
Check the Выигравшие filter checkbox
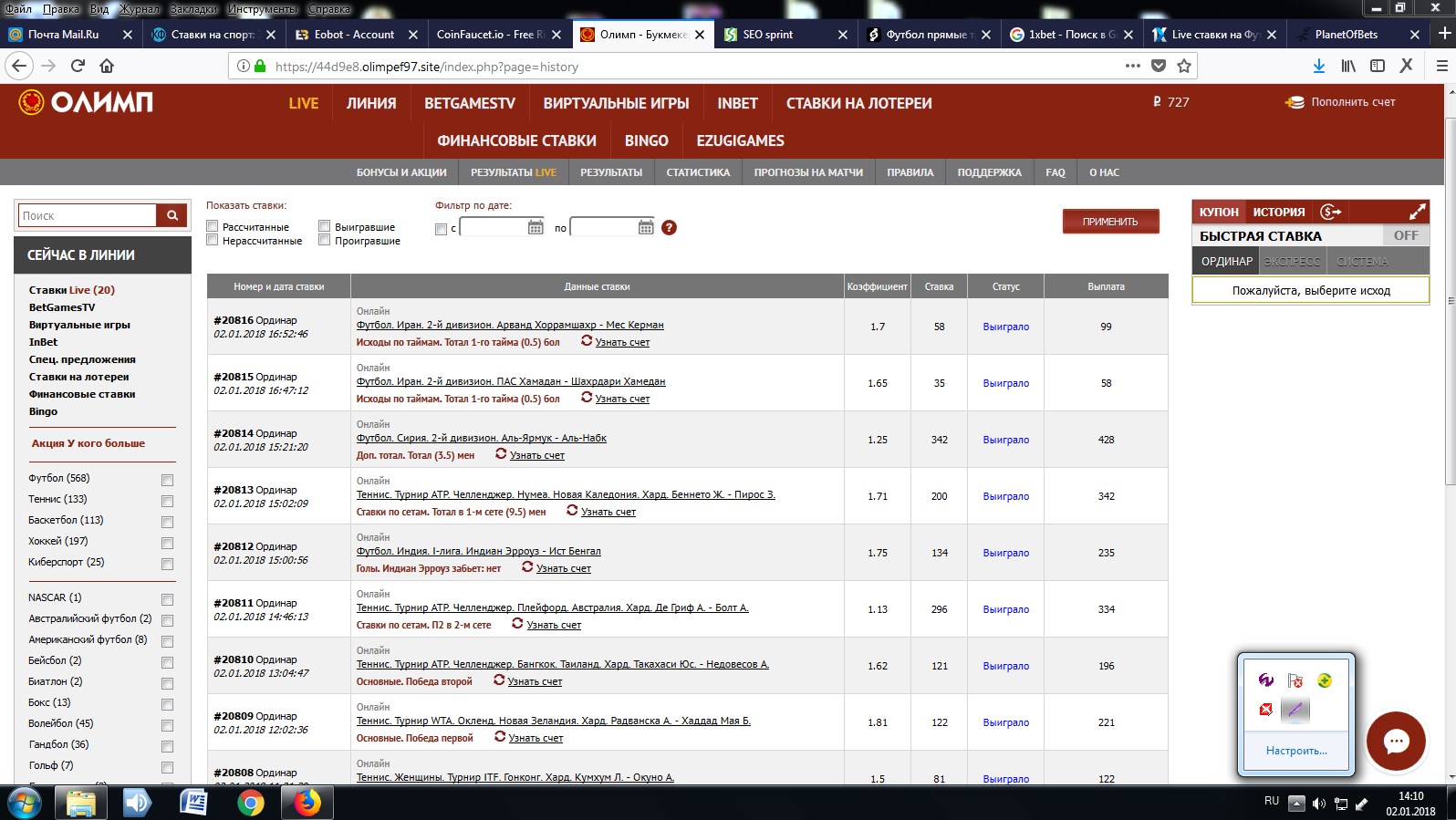[324, 226]
